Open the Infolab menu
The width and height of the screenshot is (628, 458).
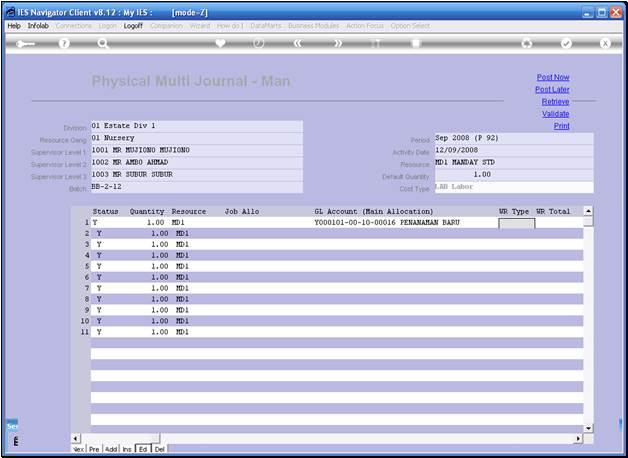pyautogui.click(x=38, y=26)
